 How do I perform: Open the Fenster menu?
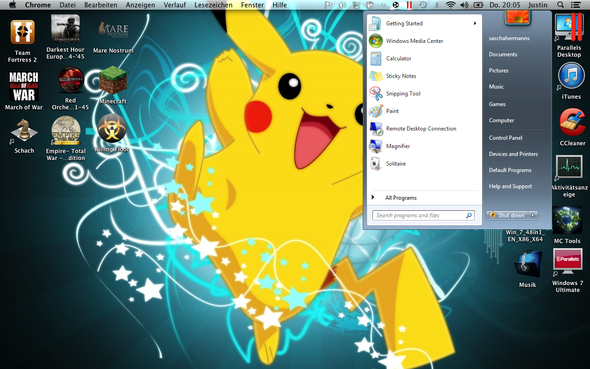252,5
